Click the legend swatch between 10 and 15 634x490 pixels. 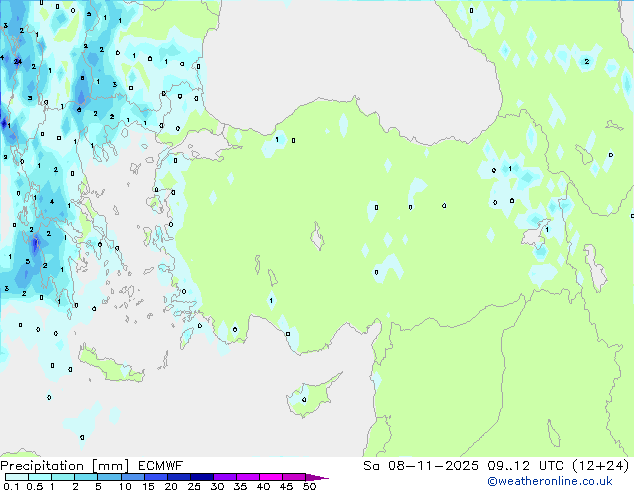pos(132,477)
